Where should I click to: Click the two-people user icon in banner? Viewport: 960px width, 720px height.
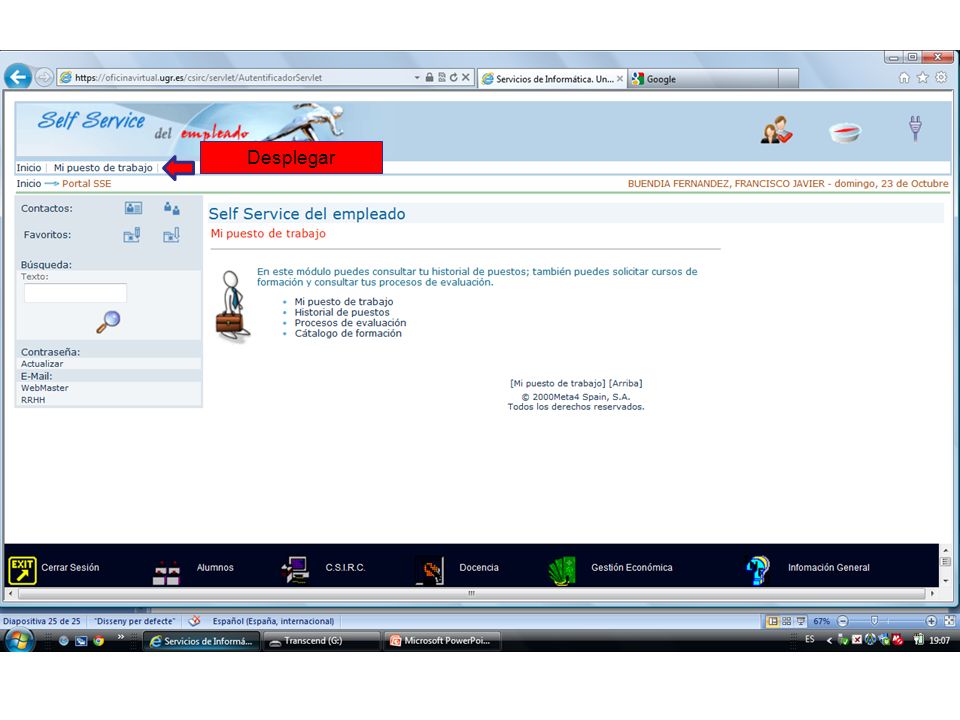(776, 130)
